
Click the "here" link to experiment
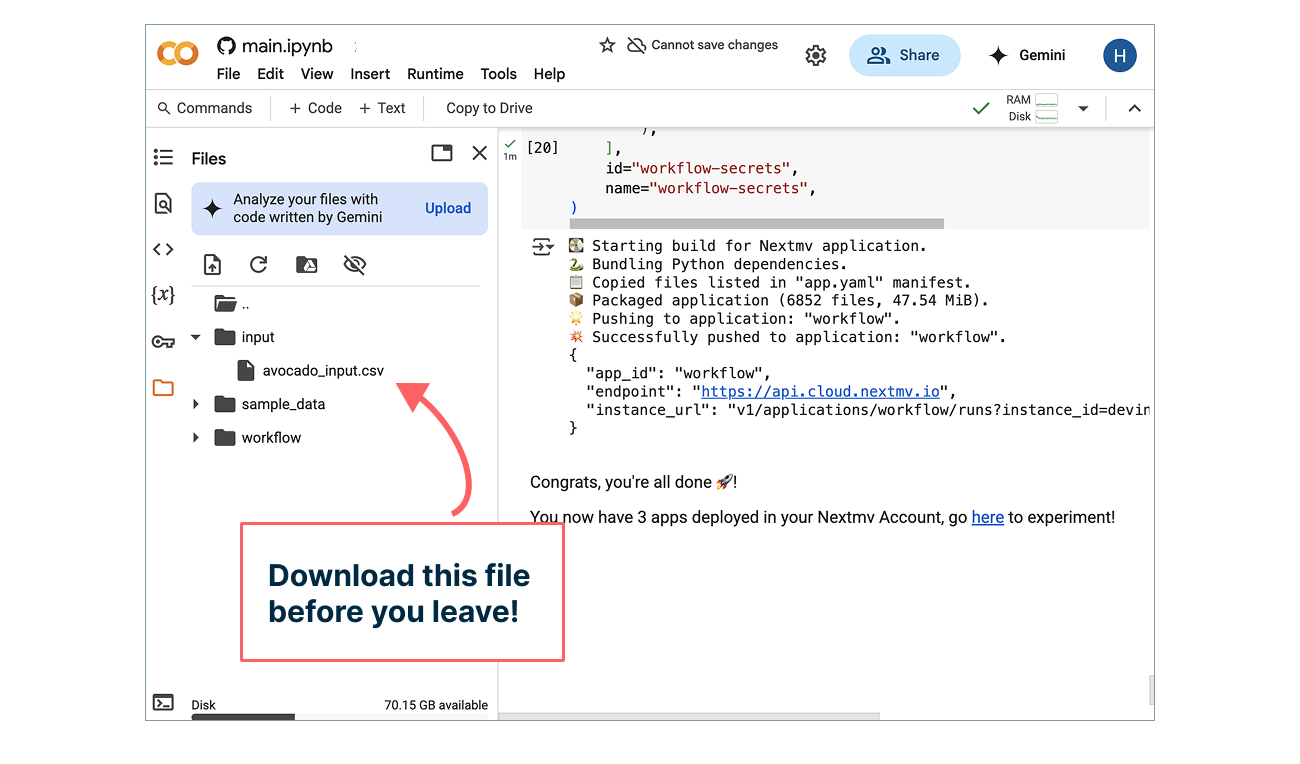(x=987, y=517)
